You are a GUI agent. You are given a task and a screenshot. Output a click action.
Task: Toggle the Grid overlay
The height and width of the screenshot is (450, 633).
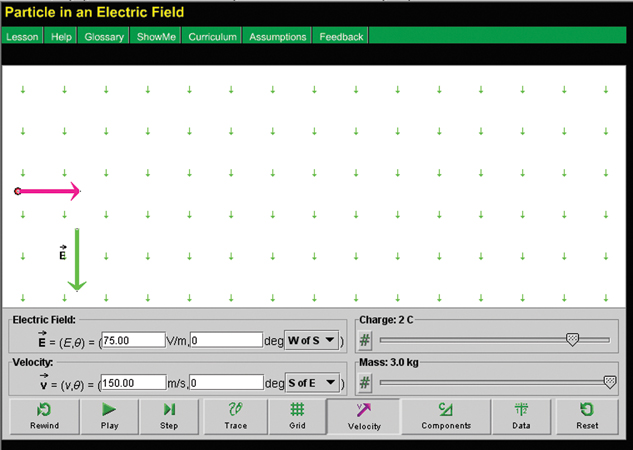tap(297, 417)
